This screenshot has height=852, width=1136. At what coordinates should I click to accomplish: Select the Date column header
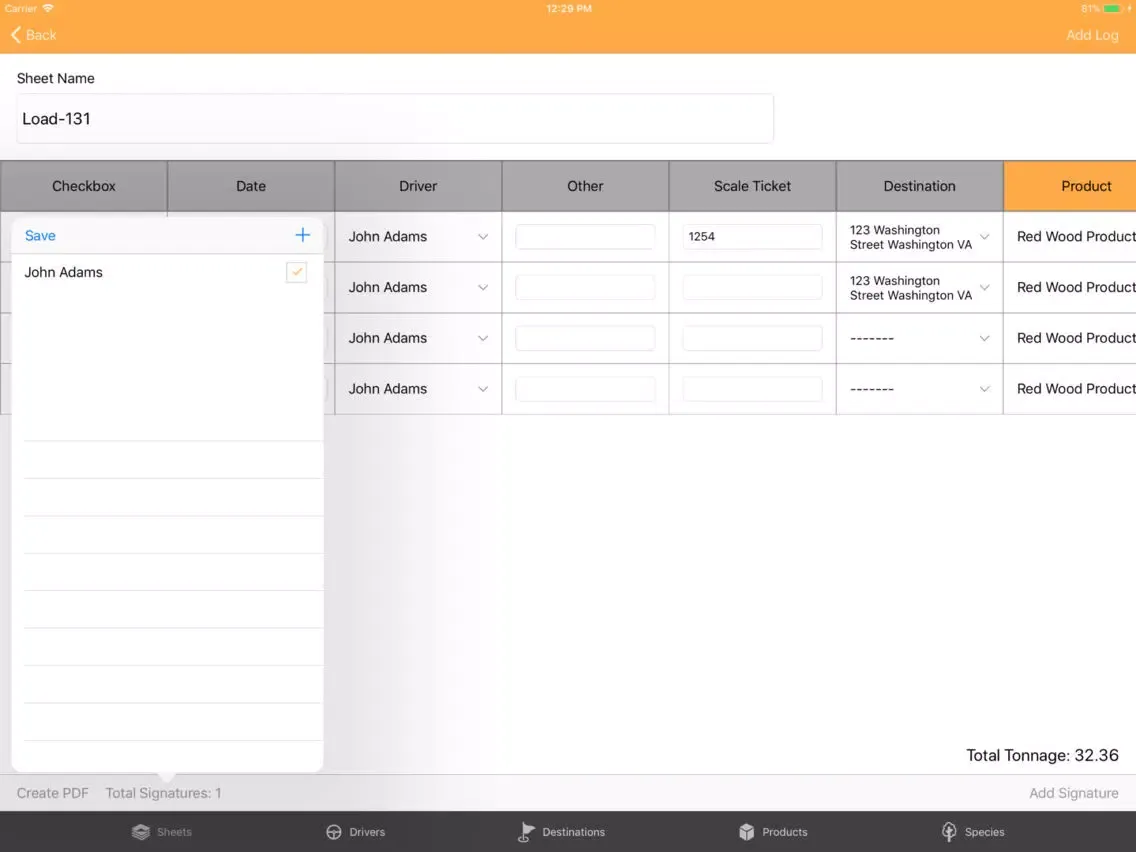pos(251,186)
